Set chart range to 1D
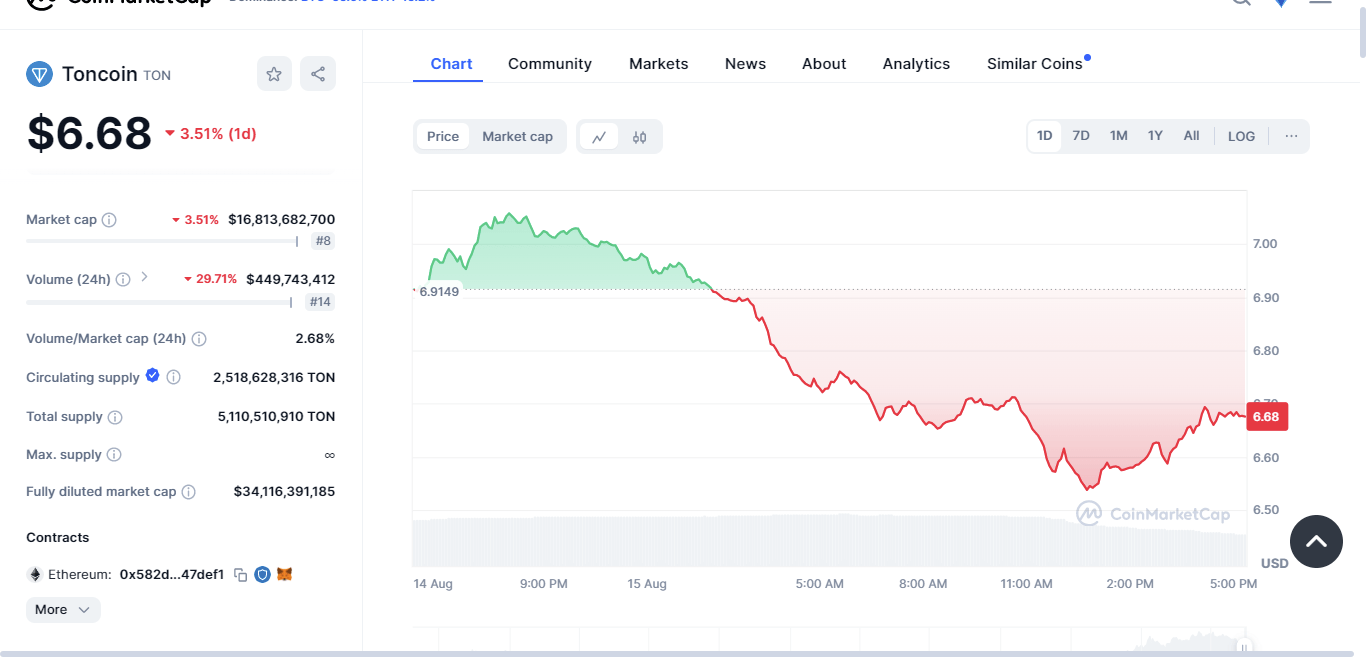The width and height of the screenshot is (1366, 657). (x=1045, y=136)
